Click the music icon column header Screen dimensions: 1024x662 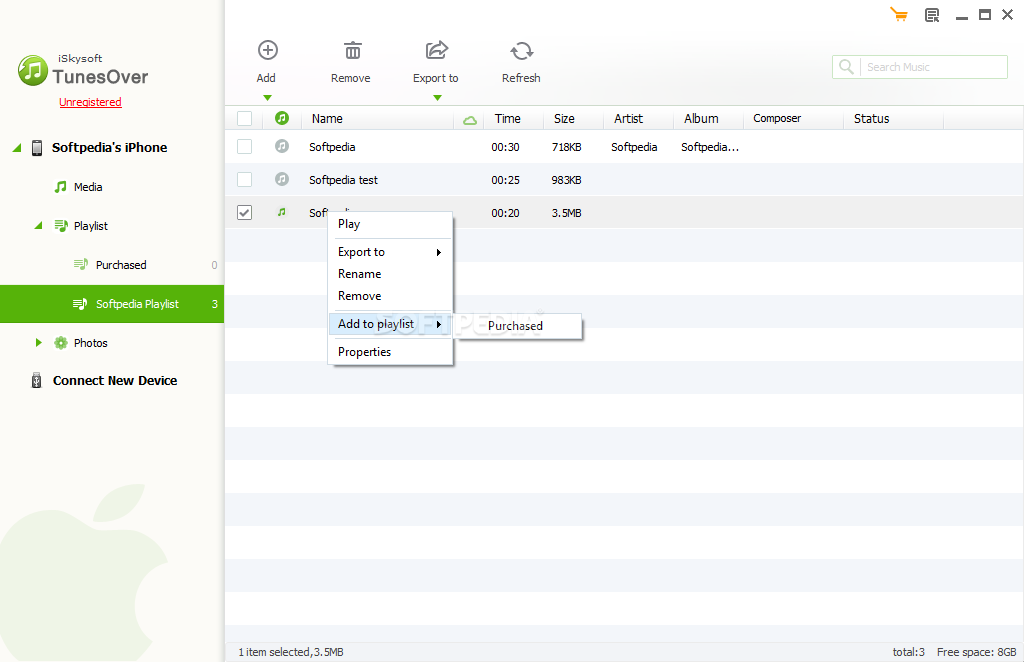[281, 118]
